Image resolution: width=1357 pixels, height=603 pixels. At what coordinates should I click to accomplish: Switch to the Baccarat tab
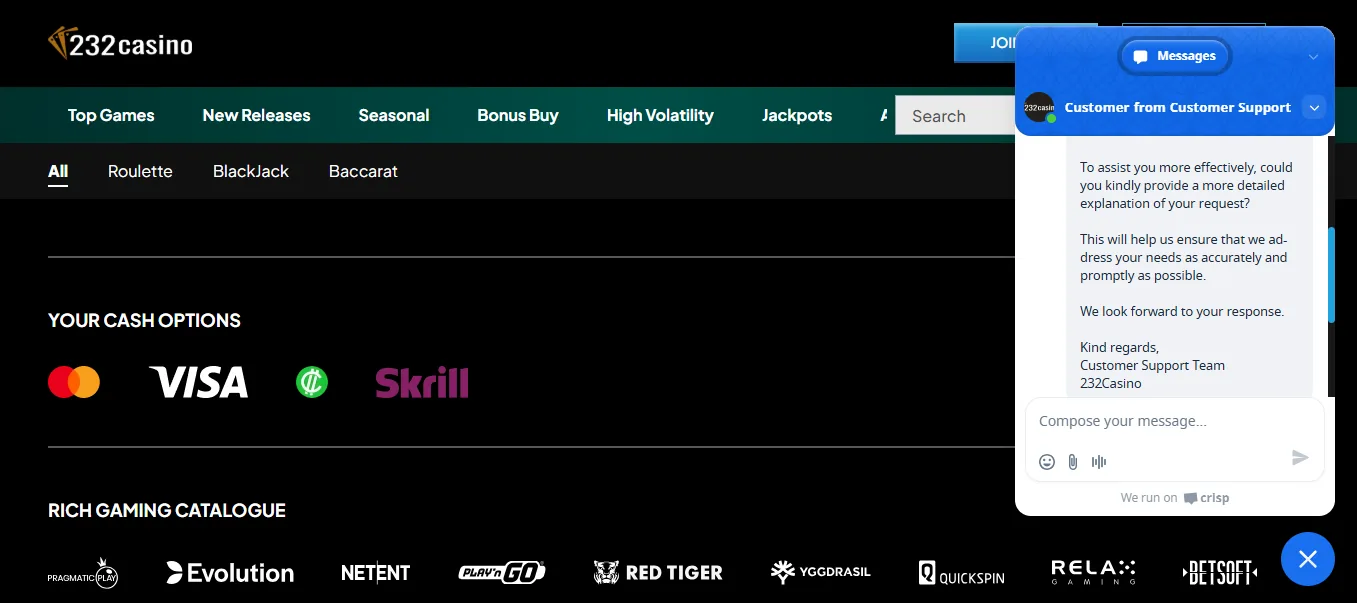[x=363, y=171]
